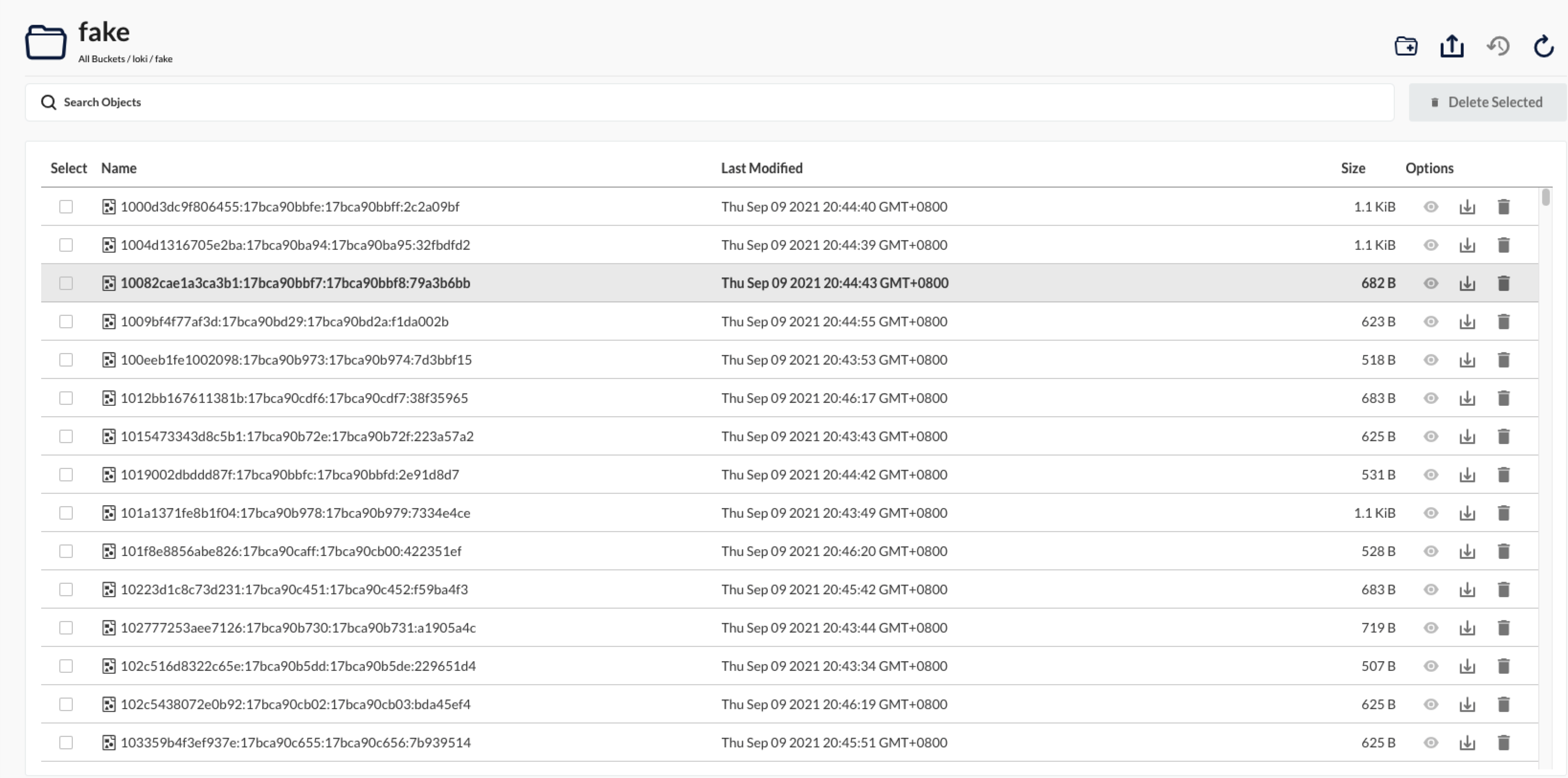Tick checkbox for 102c5438072e0b92
The width and height of the screenshot is (1568, 778).
[66, 704]
